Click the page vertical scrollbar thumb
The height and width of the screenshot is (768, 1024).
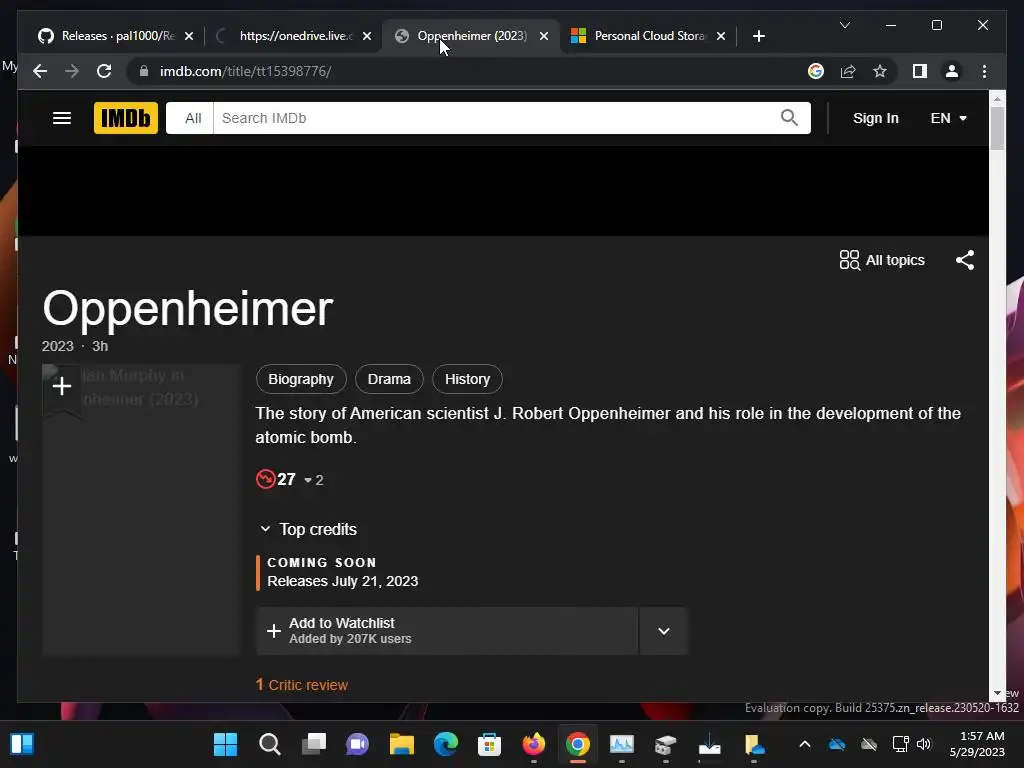point(997,127)
